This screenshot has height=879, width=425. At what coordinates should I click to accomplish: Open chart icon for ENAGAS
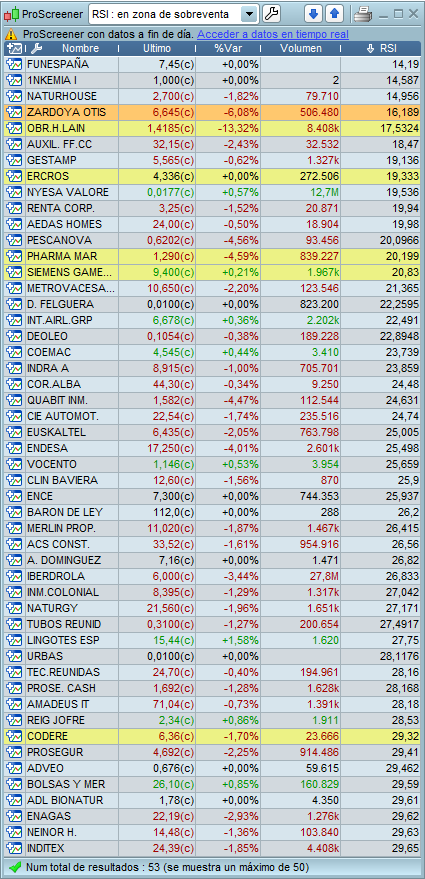point(13,816)
